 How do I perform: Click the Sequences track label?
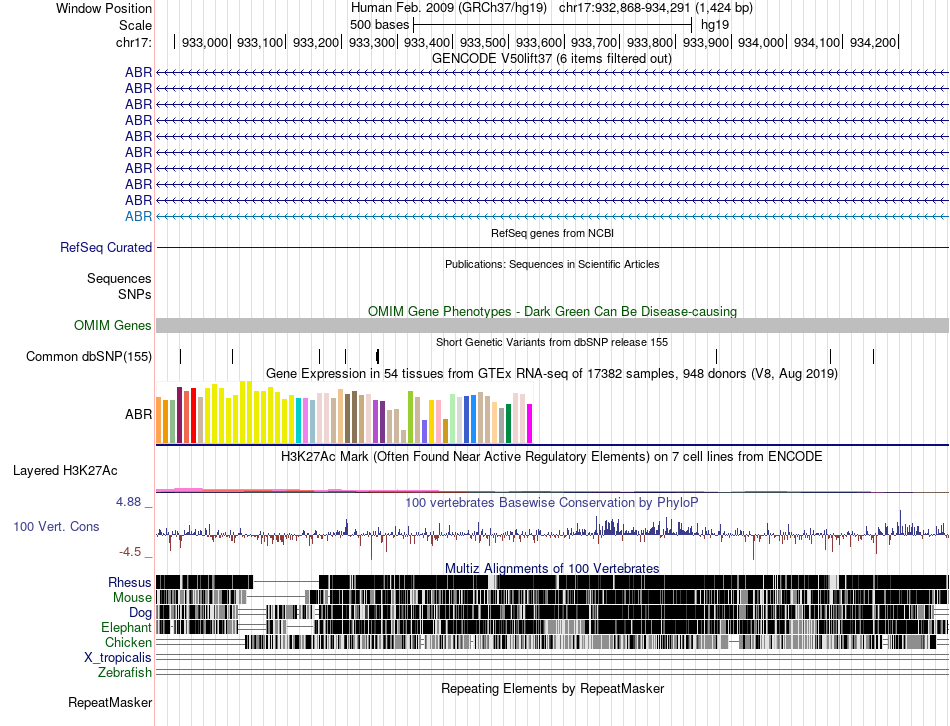119,279
